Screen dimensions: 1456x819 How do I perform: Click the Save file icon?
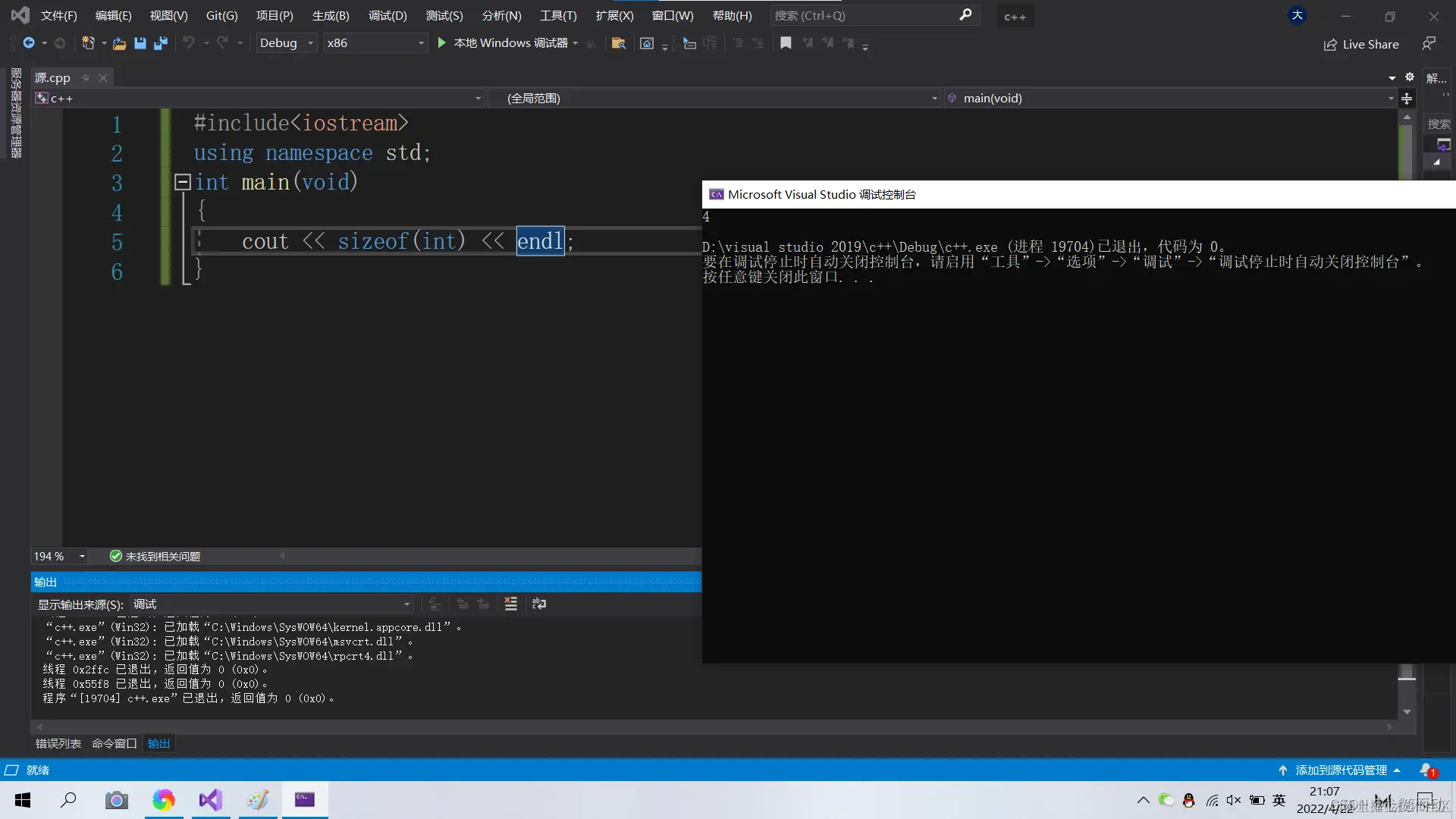140,43
